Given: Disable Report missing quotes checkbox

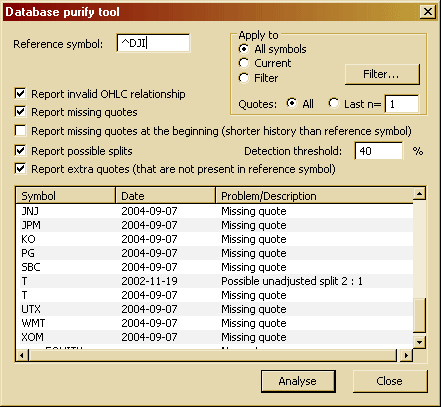Looking at the screenshot, I should pyautogui.click(x=20, y=112).
